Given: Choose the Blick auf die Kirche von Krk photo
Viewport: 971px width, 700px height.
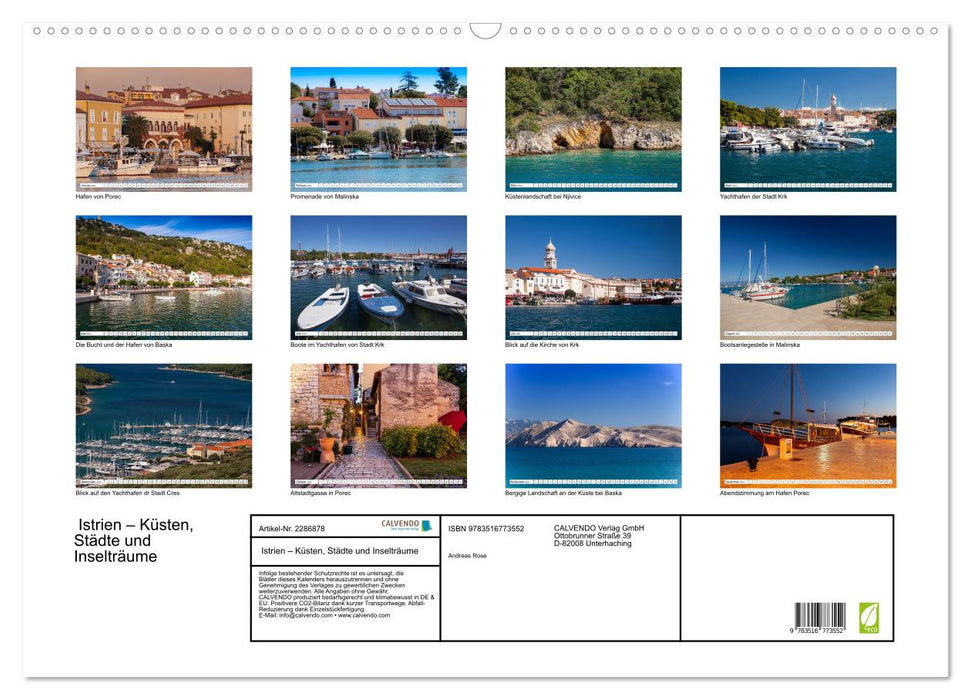Looking at the screenshot, I should (x=593, y=277).
